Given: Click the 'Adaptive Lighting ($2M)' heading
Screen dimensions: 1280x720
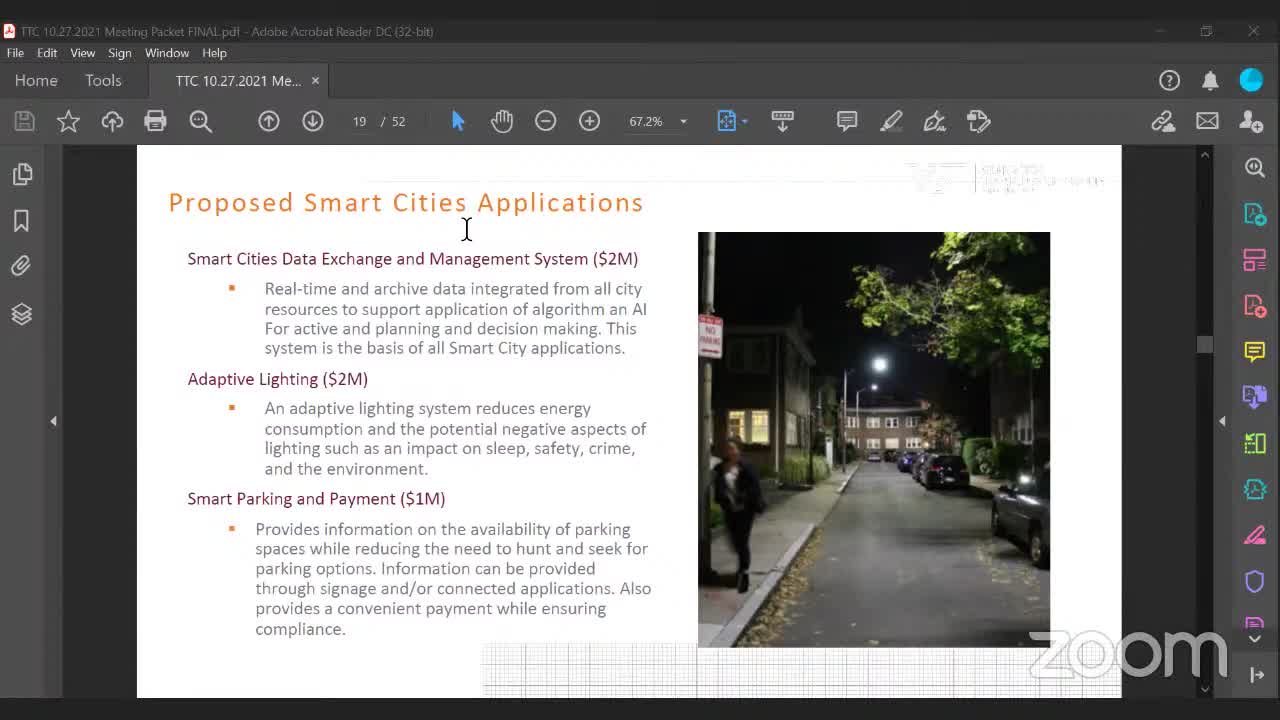Looking at the screenshot, I should coord(278,379).
